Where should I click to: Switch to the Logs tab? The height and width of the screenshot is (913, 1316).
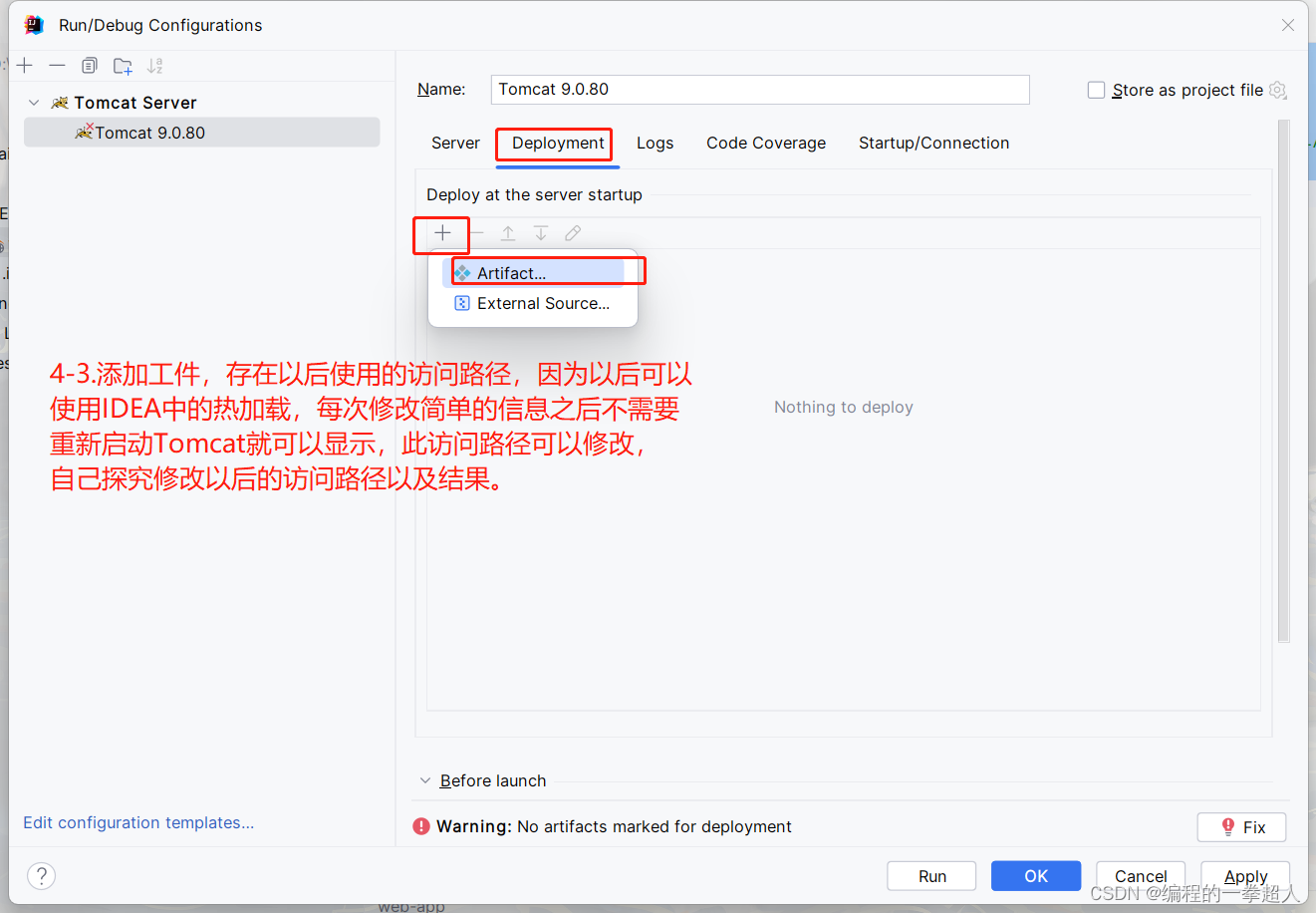[x=655, y=143]
